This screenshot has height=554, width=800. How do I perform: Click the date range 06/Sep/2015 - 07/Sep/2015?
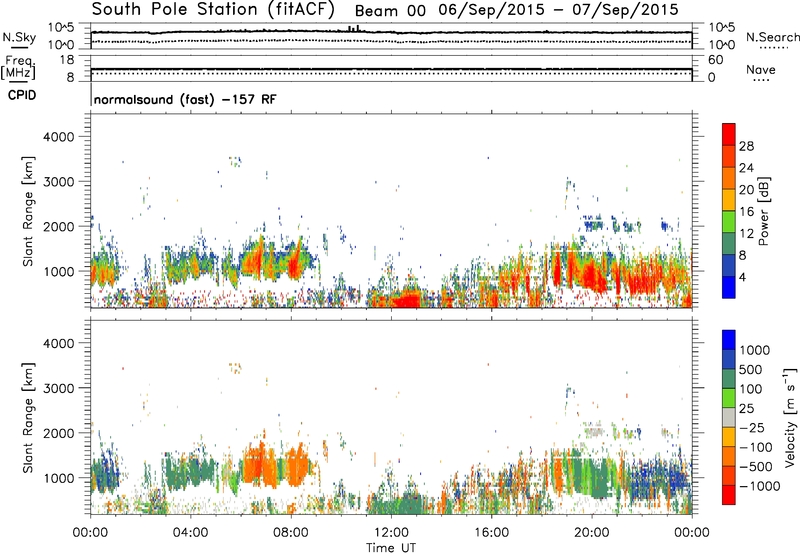coord(559,10)
